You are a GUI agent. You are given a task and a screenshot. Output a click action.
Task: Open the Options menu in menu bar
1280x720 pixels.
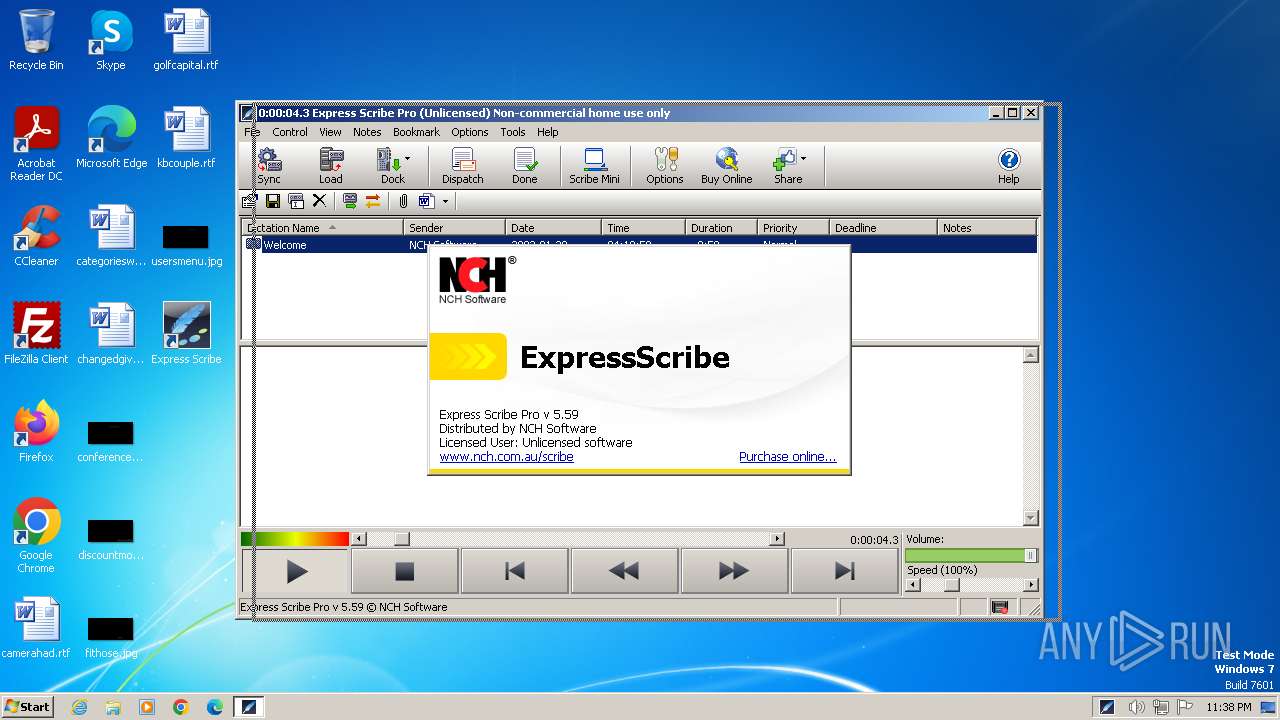tap(469, 132)
